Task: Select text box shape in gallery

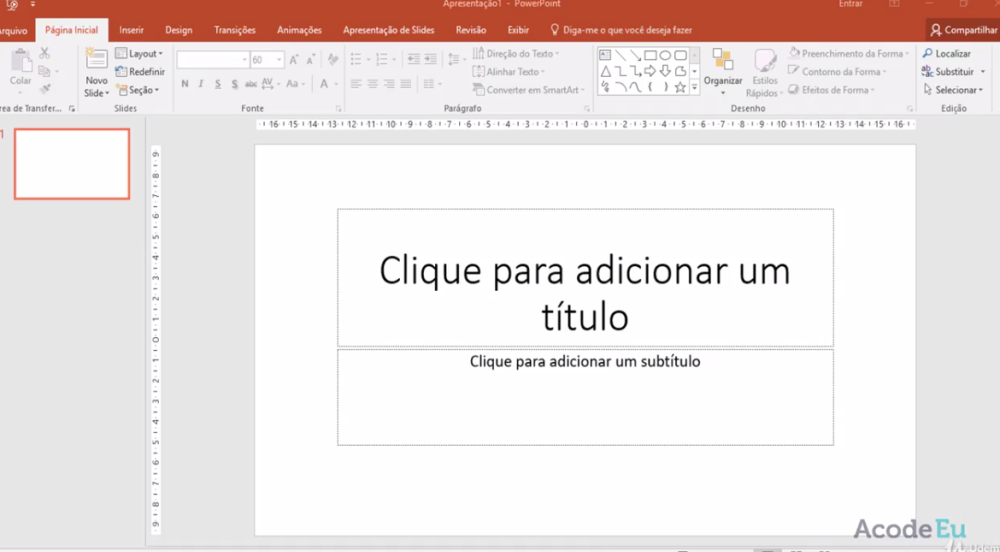Action: pyautogui.click(x=605, y=55)
